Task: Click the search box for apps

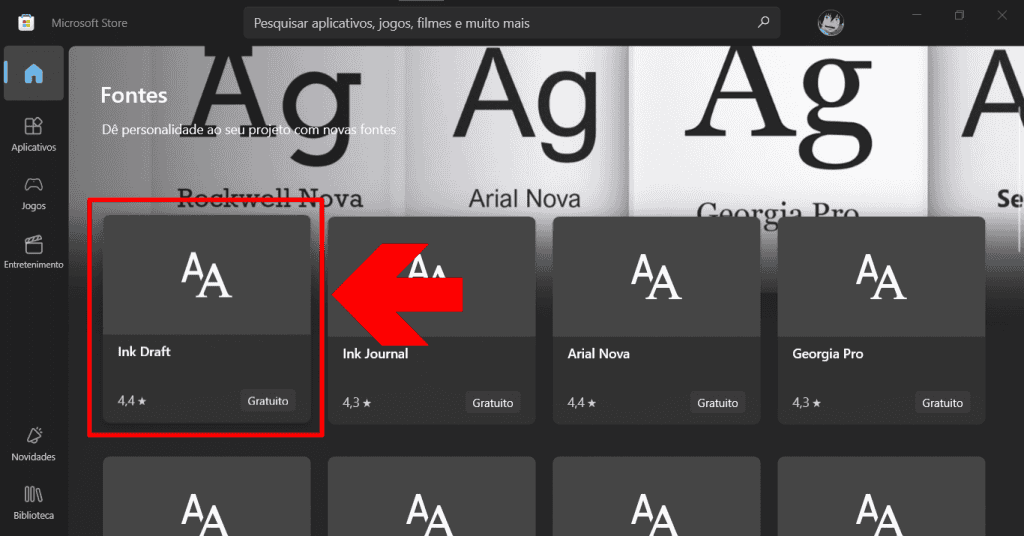Action: click(500, 22)
